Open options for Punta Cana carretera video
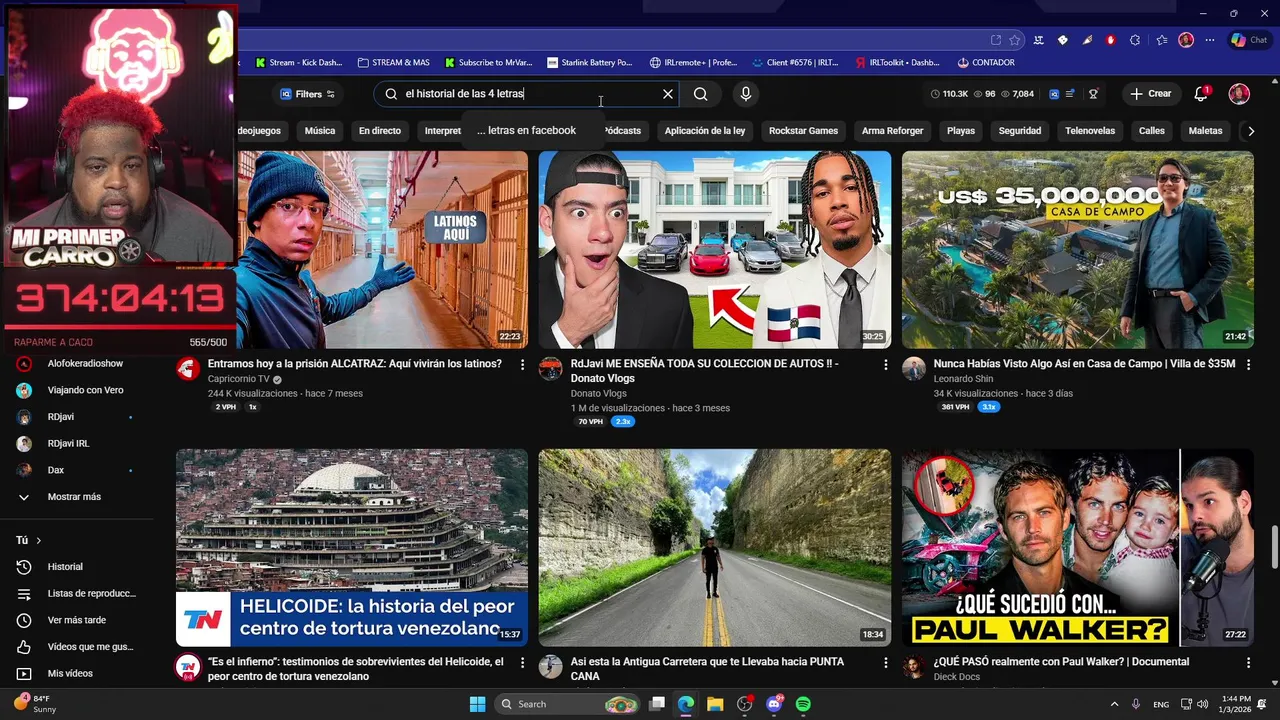 (x=885, y=663)
